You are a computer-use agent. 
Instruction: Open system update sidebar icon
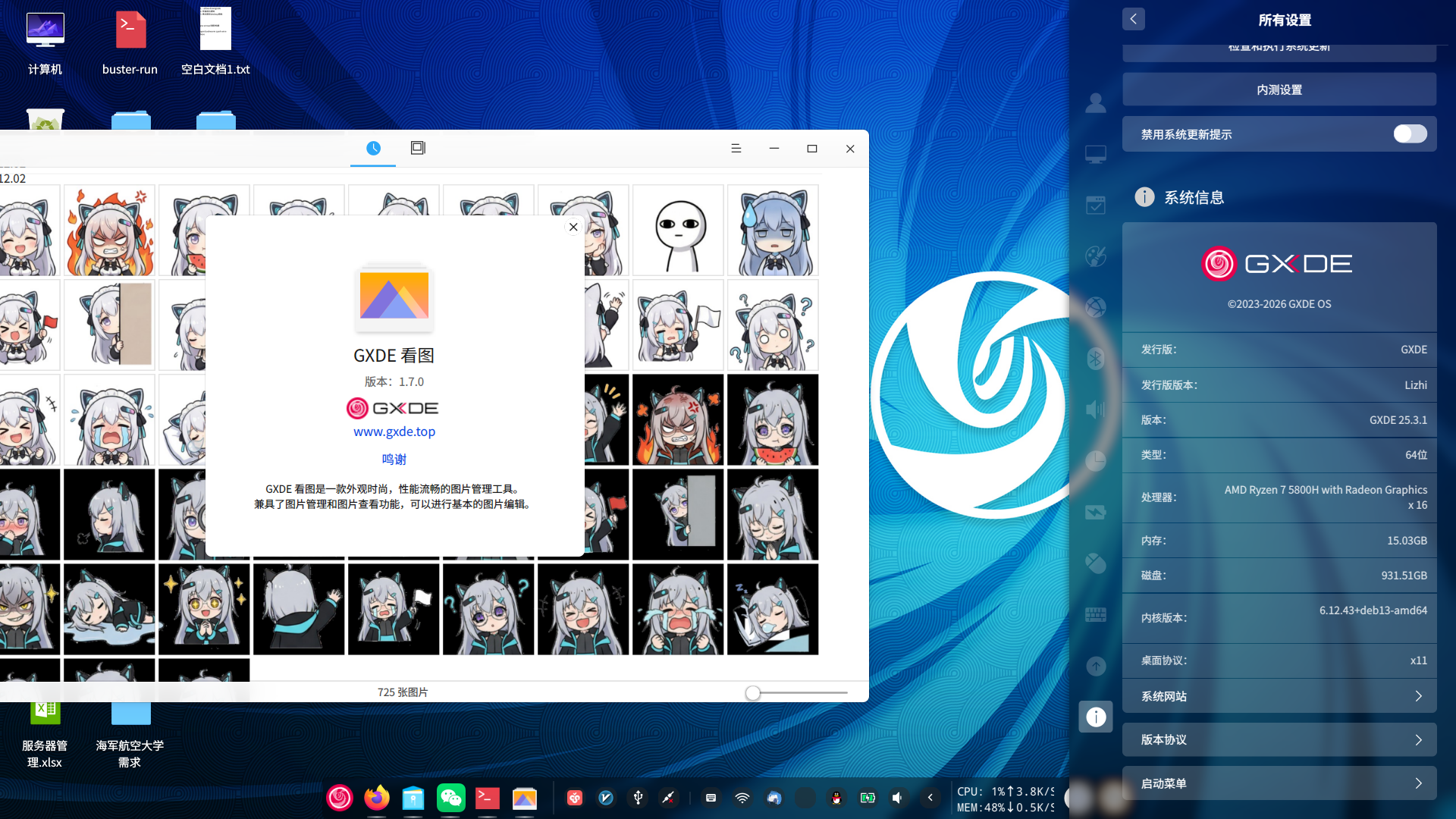(x=1096, y=666)
